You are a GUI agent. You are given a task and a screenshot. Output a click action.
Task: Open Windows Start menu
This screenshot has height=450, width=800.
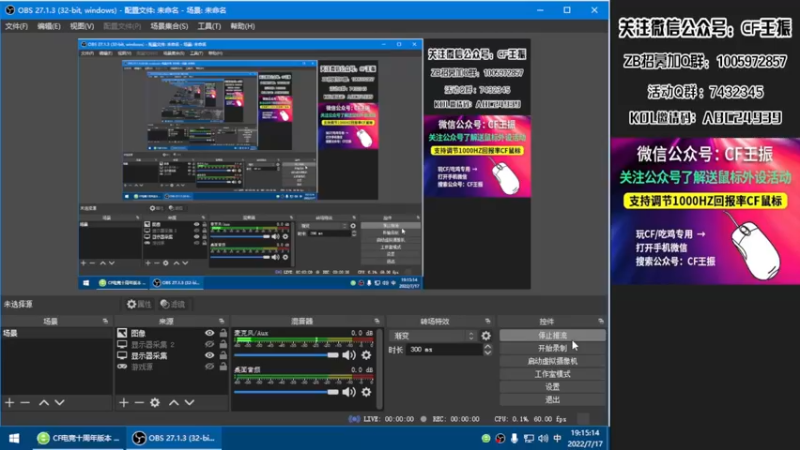tap(14, 438)
